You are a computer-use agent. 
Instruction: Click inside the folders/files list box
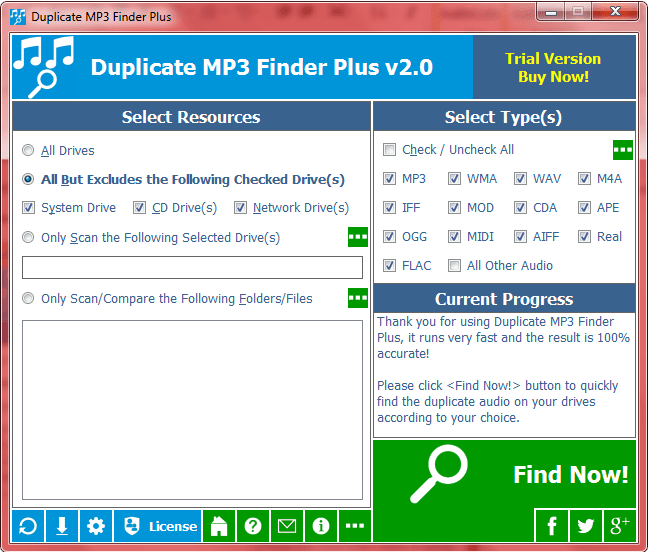[x=192, y=410]
